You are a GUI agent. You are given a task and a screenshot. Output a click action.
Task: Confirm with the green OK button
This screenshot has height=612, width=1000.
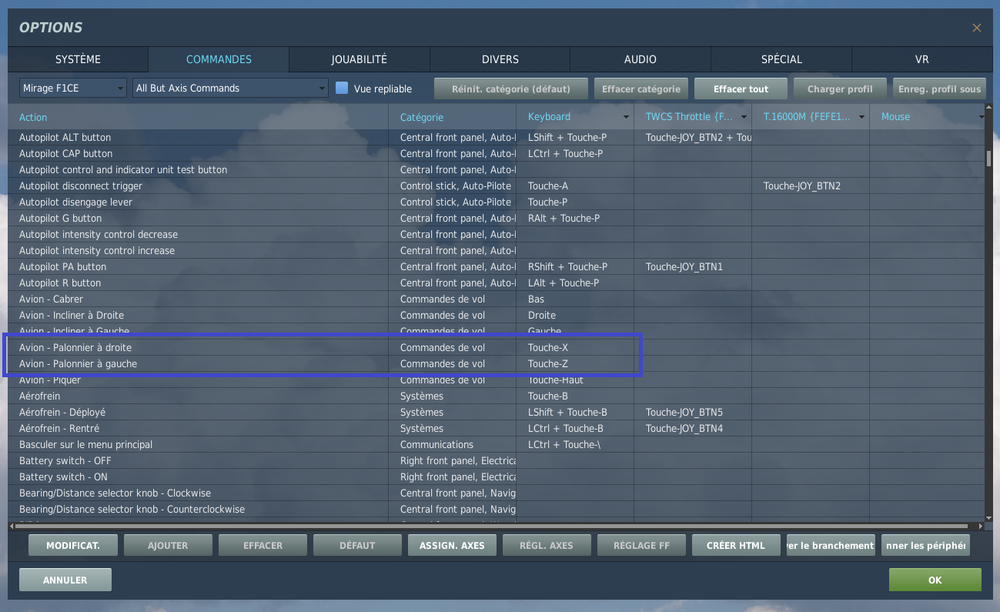point(935,579)
